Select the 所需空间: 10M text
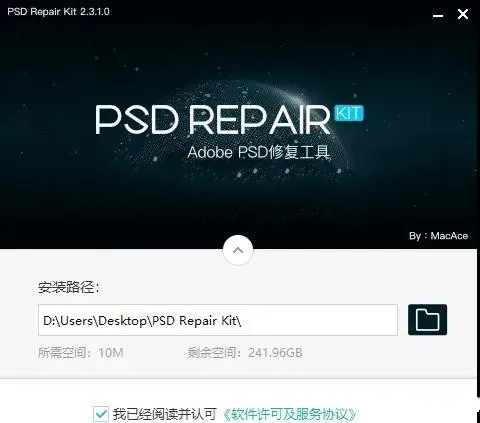This screenshot has width=480, height=423. (81, 353)
